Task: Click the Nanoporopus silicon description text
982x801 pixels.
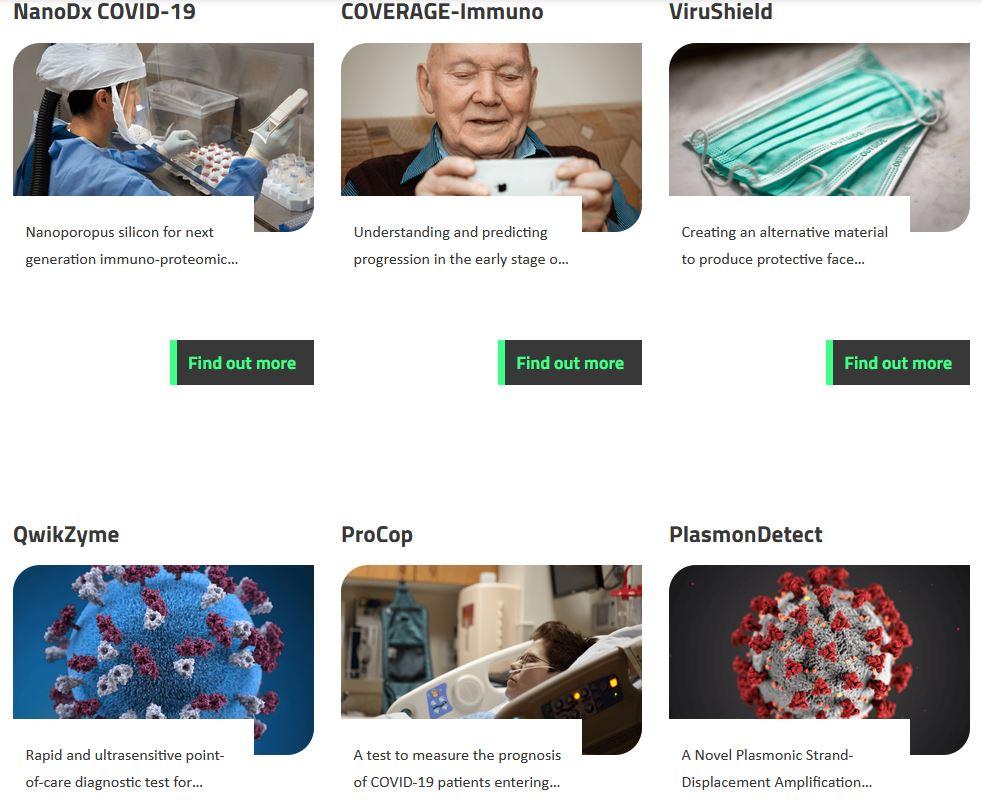Action: [132, 245]
